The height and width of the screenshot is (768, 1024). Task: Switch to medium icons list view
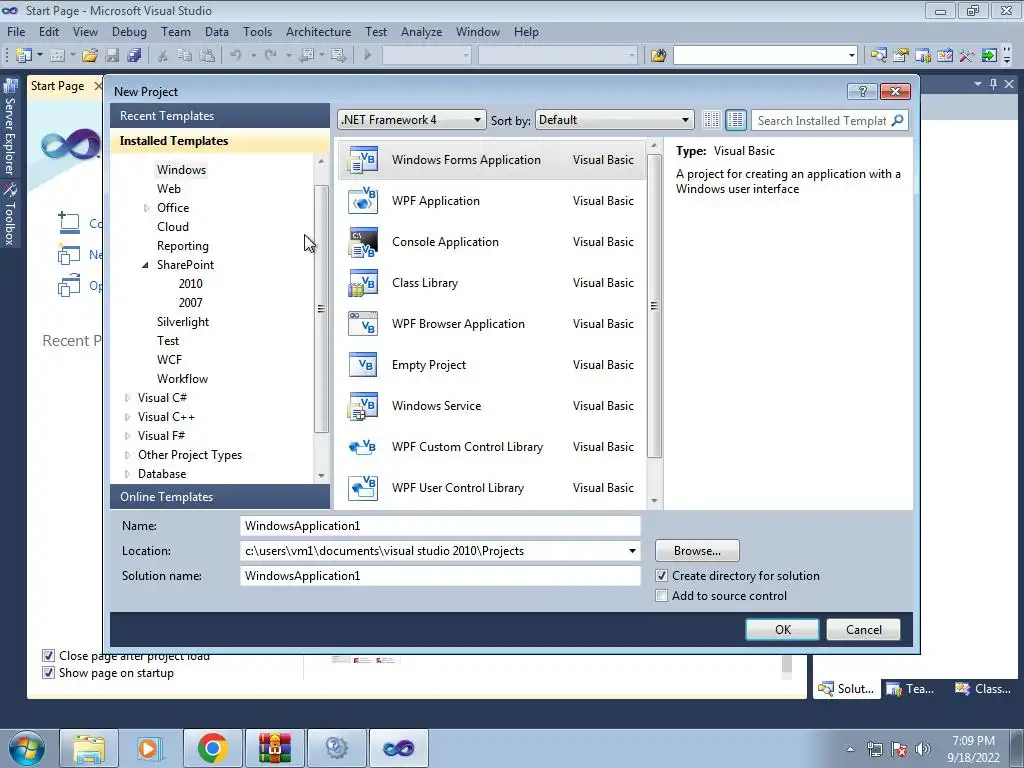pyautogui.click(x=736, y=120)
